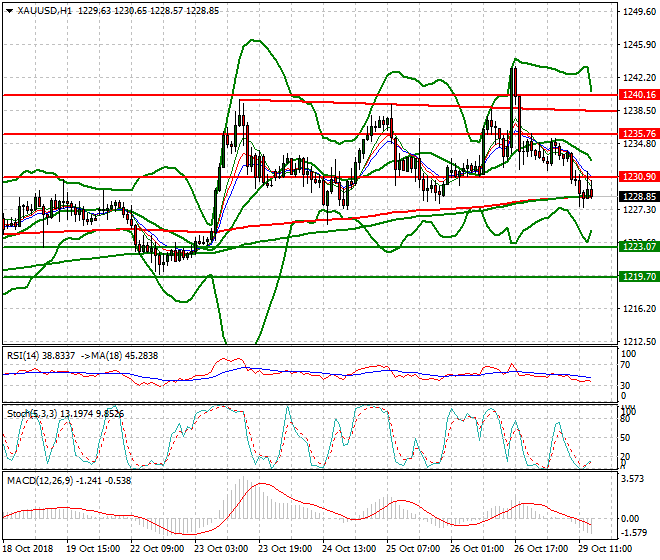Click the 23 Oct 19:00 time label

click(285, 549)
